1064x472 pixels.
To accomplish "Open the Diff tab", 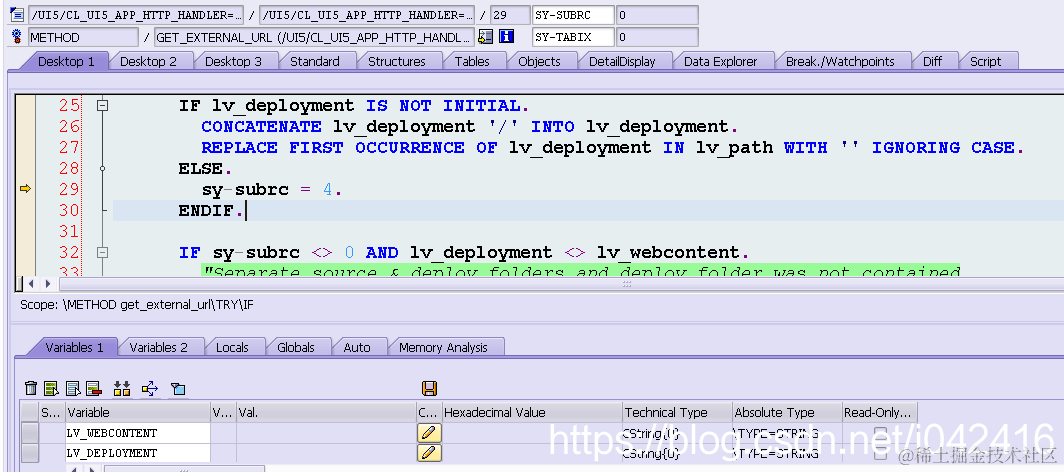I will tap(932, 61).
